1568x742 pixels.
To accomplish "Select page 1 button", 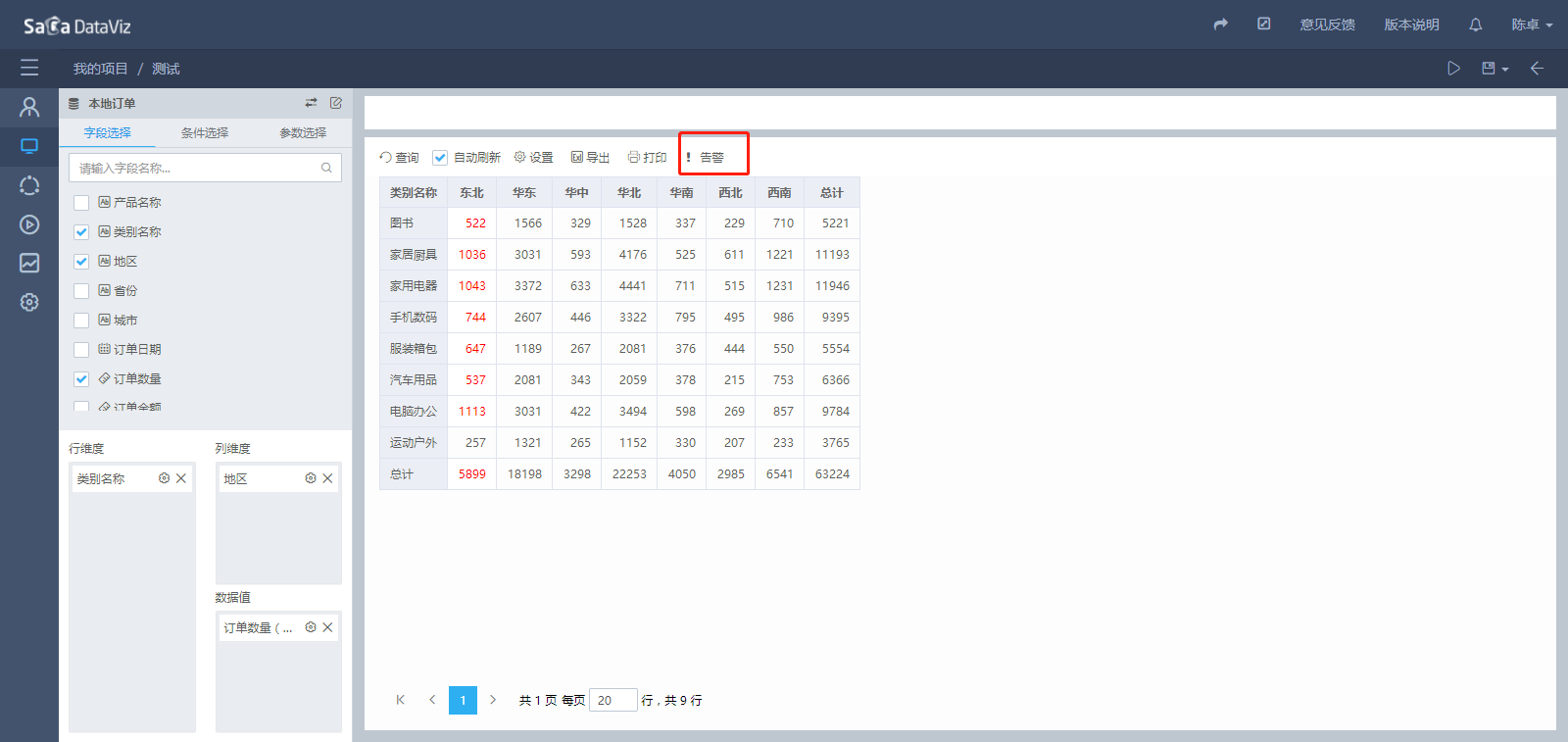I will pos(463,700).
